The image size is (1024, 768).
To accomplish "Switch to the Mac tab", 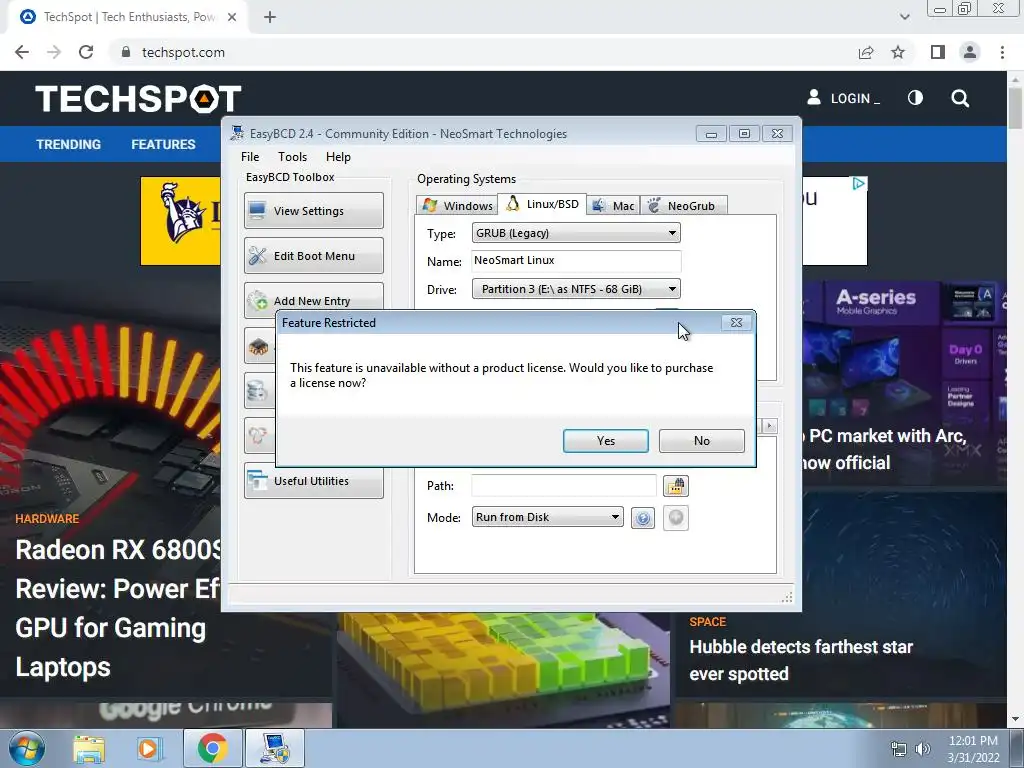I will (613, 206).
